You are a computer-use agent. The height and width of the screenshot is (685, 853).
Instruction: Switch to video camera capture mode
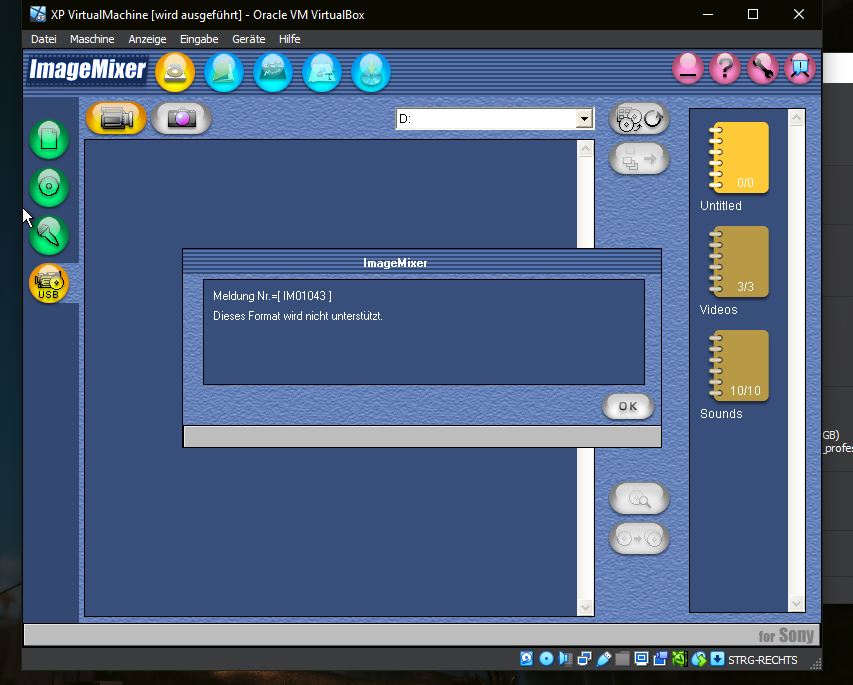click(x=116, y=118)
